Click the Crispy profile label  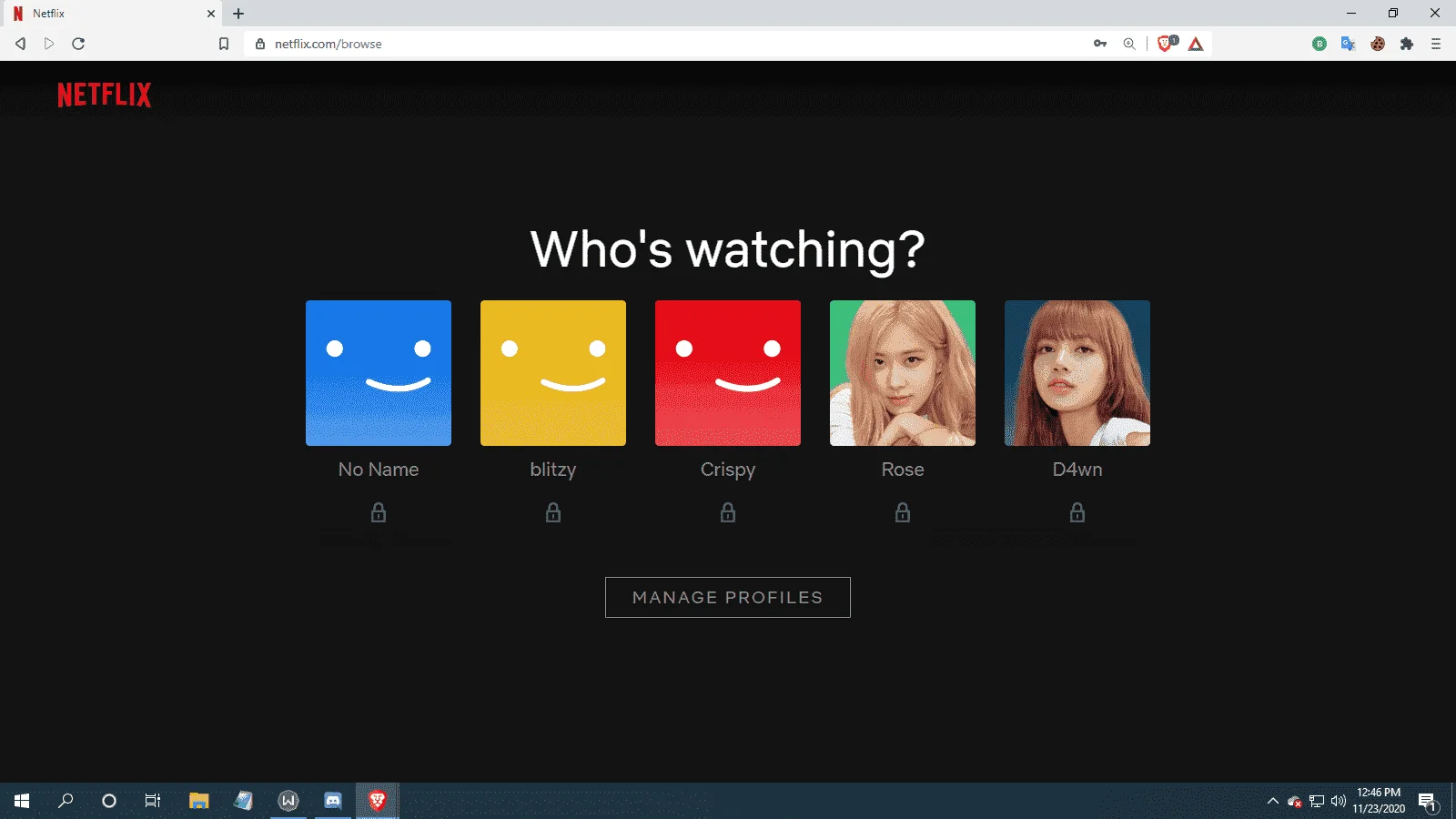coord(728,470)
